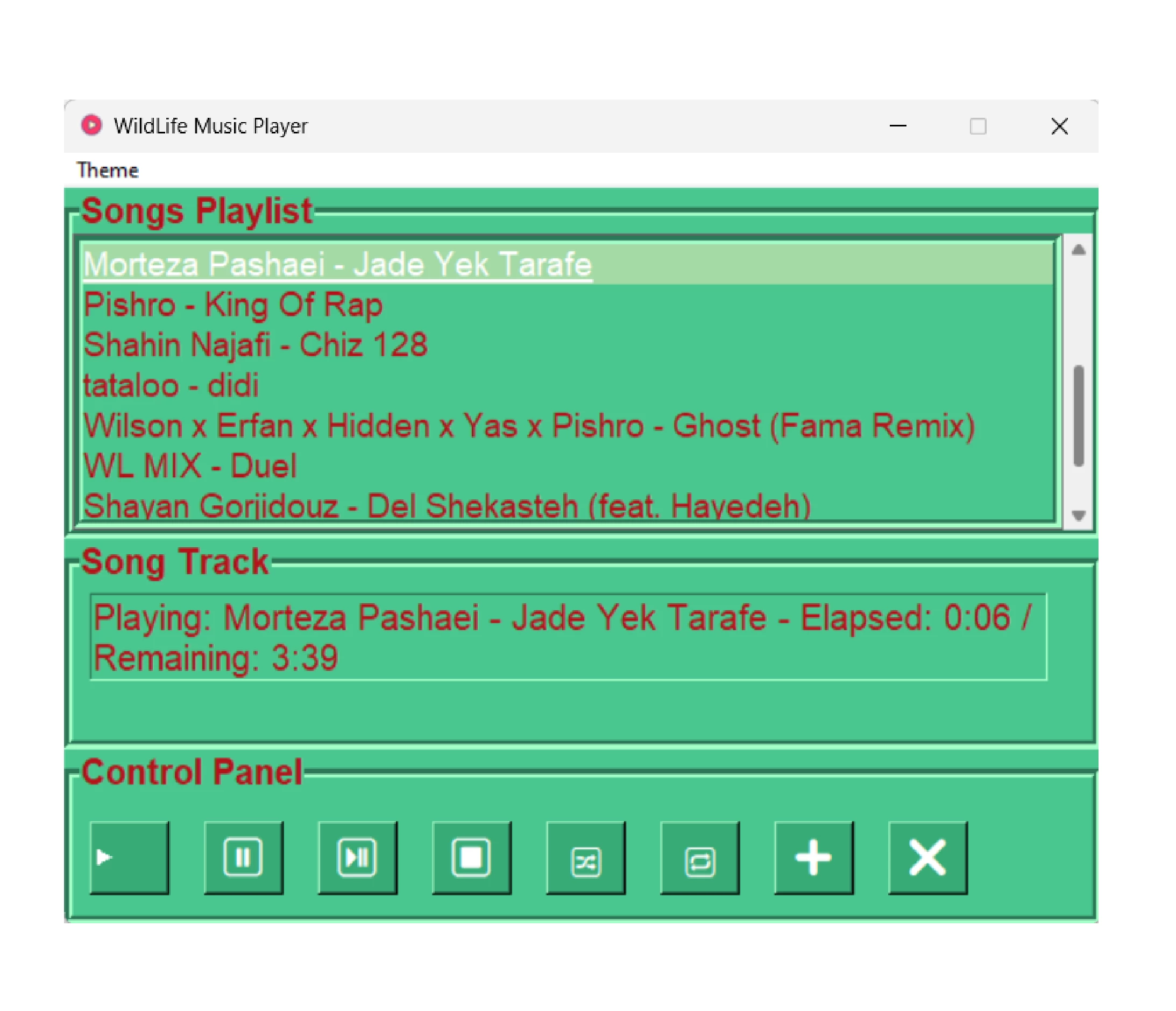Select Shayan Gorjidouz - Del Shekasteh song
Screen dimensions: 1176x1011
[x=447, y=505]
